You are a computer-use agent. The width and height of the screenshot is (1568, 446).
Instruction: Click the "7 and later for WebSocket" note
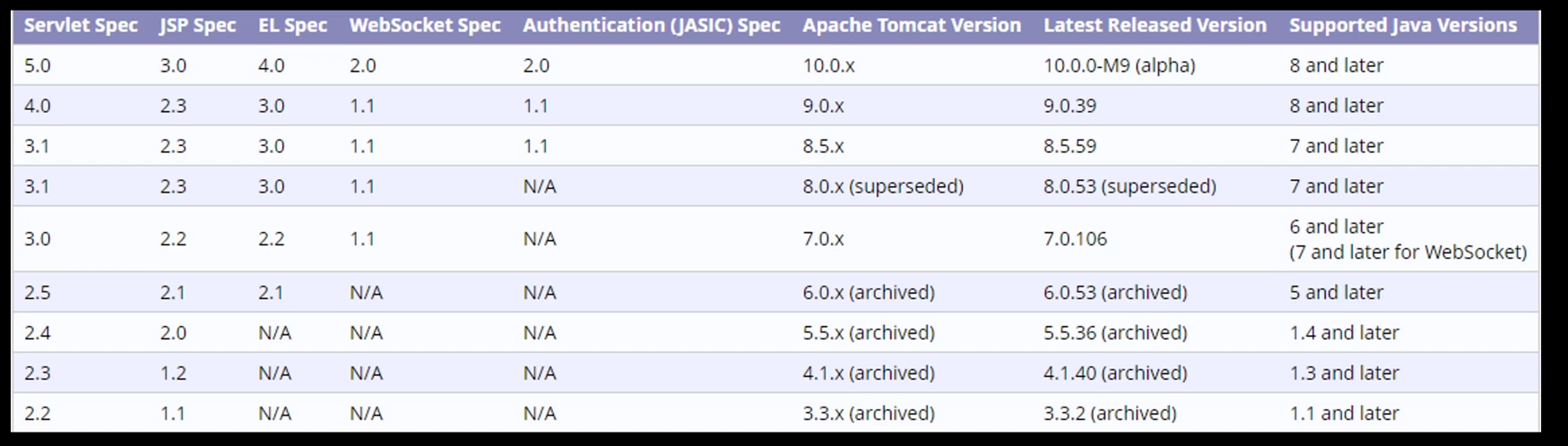pyautogui.click(x=1408, y=253)
